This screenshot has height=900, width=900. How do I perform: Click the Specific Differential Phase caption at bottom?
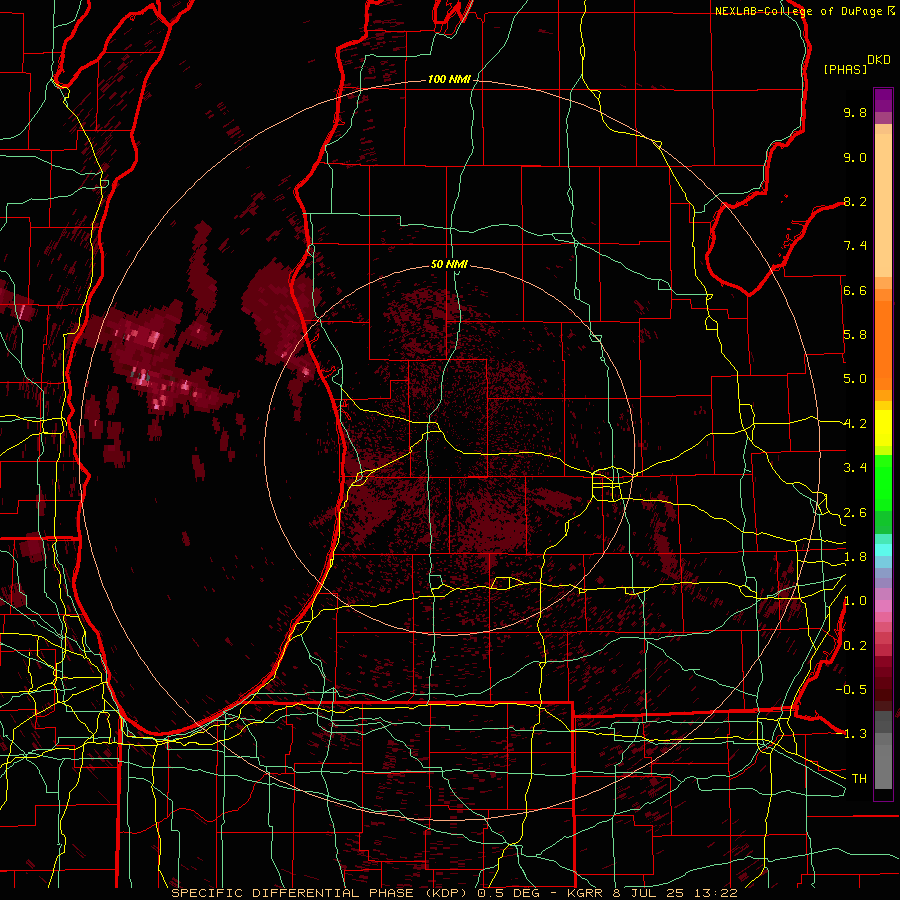(x=454, y=893)
